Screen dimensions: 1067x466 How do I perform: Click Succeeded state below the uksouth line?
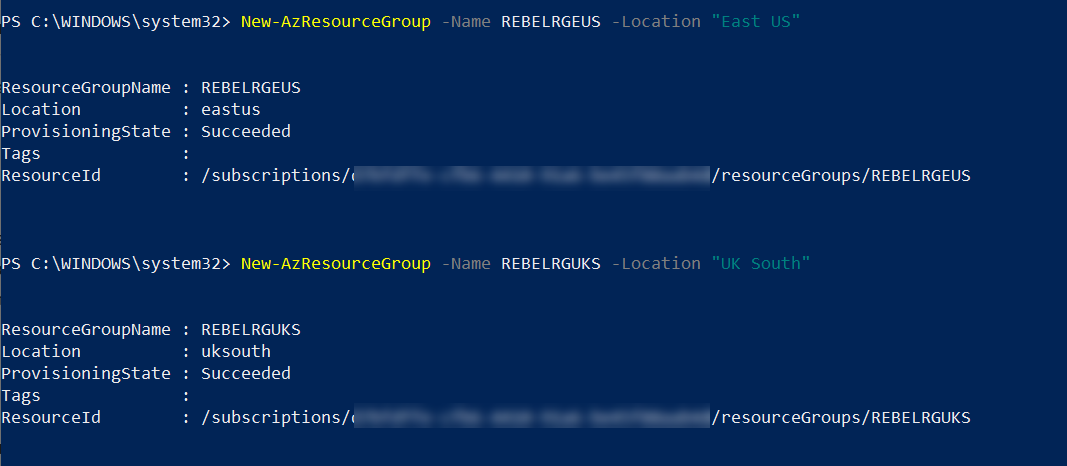[x=246, y=373]
